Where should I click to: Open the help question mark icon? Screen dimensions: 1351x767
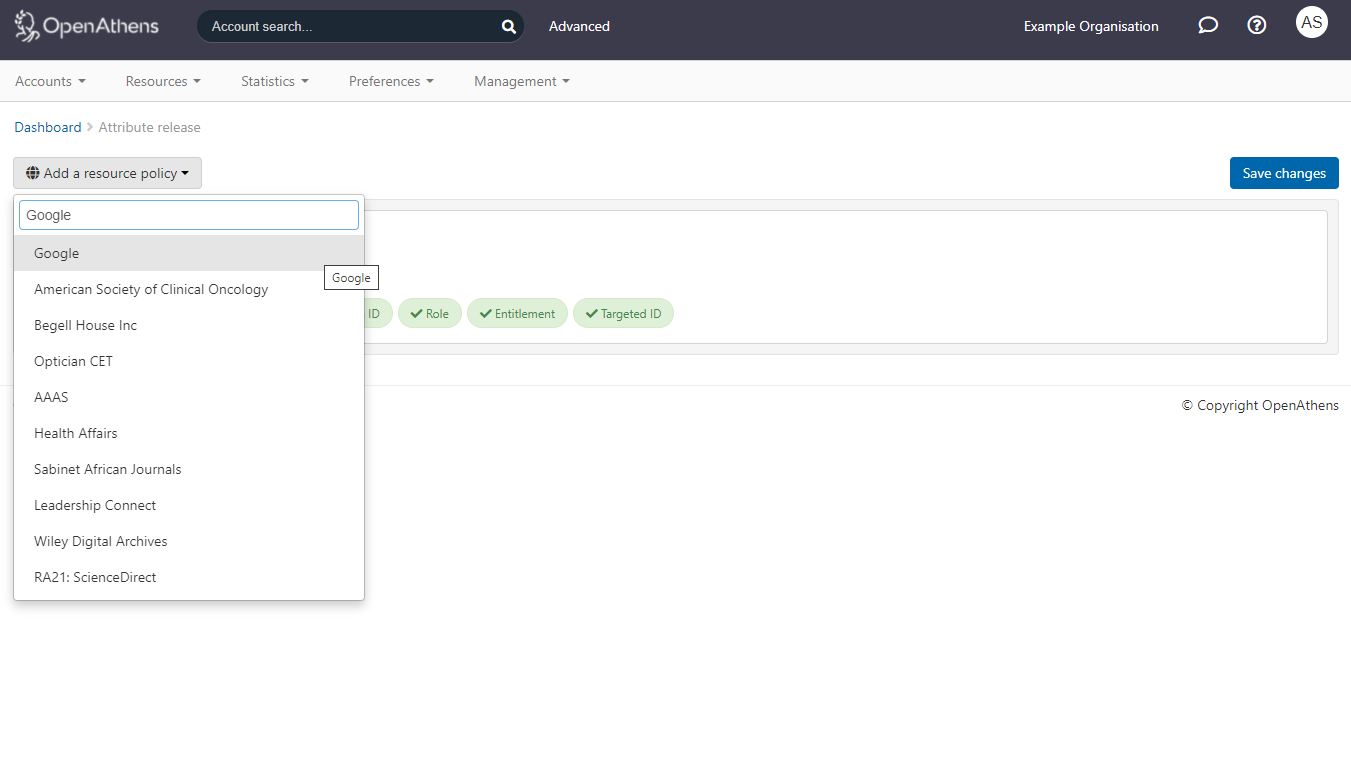pyautogui.click(x=1256, y=25)
